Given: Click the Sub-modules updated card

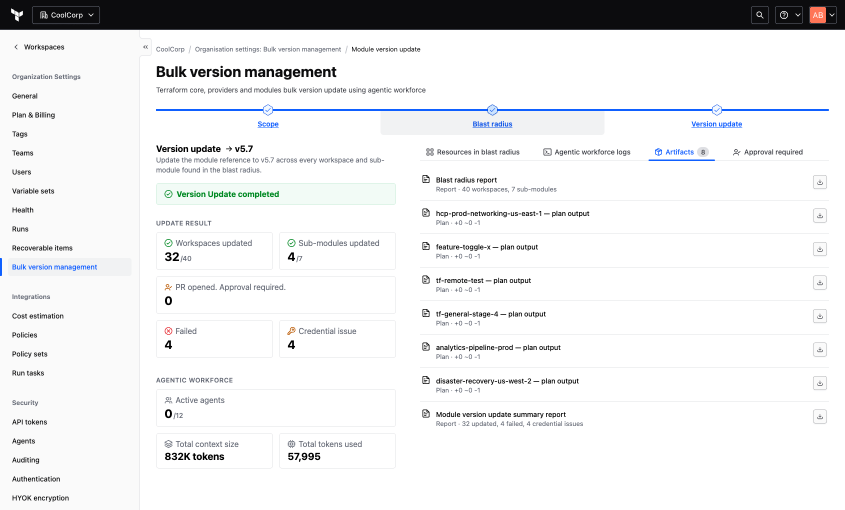Looking at the screenshot, I should (x=337, y=251).
